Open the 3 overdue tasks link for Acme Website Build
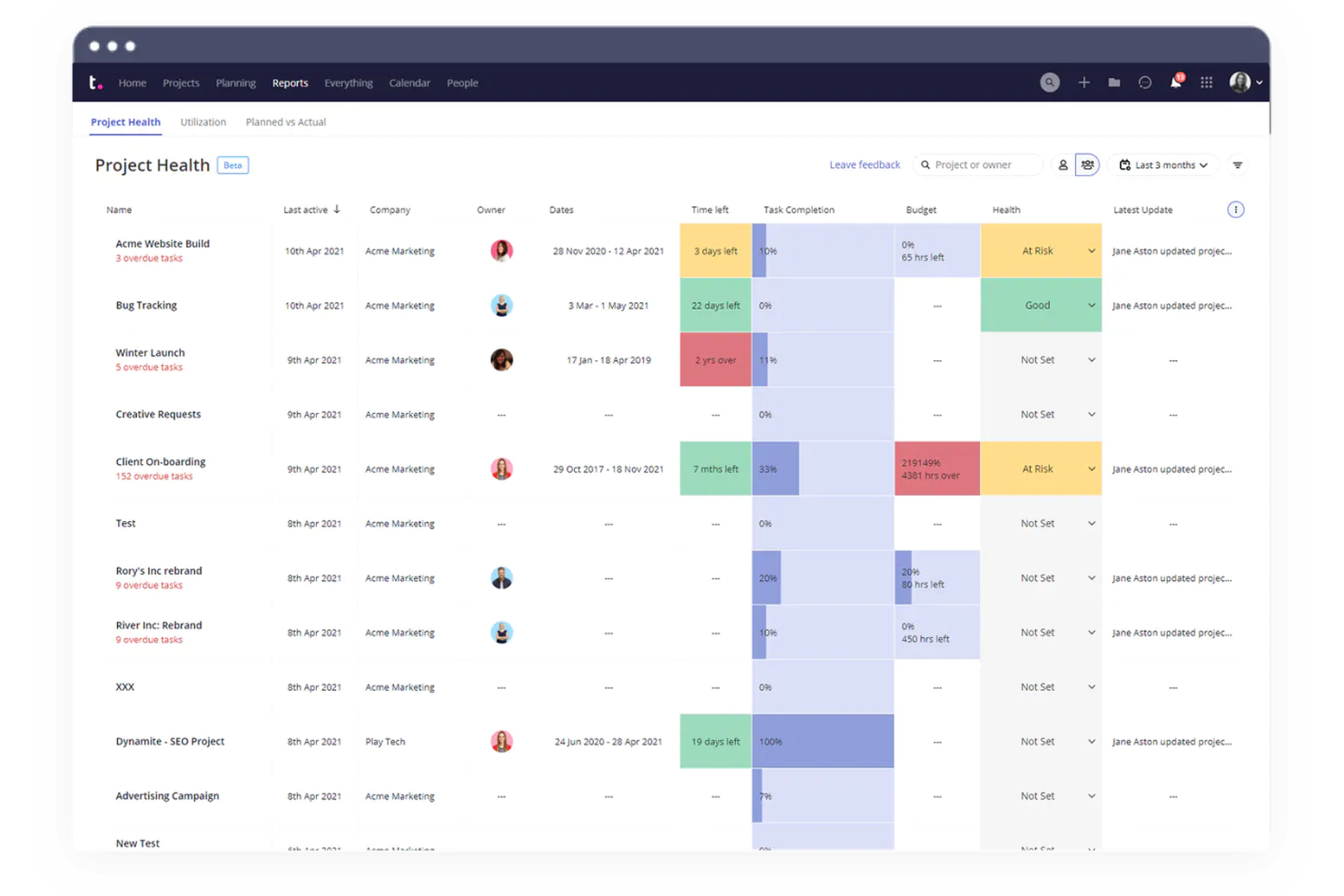 click(x=149, y=258)
